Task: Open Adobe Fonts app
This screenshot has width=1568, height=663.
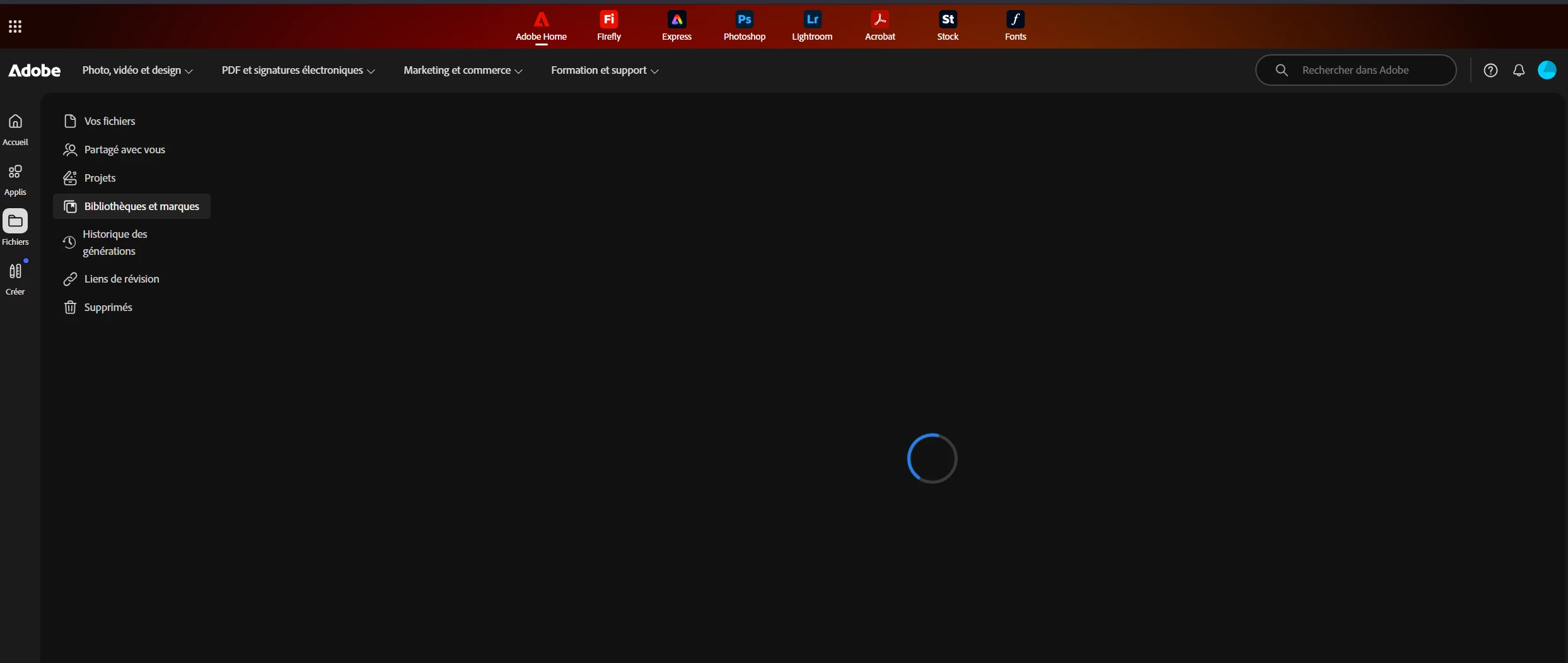Action: point(1015,26)
